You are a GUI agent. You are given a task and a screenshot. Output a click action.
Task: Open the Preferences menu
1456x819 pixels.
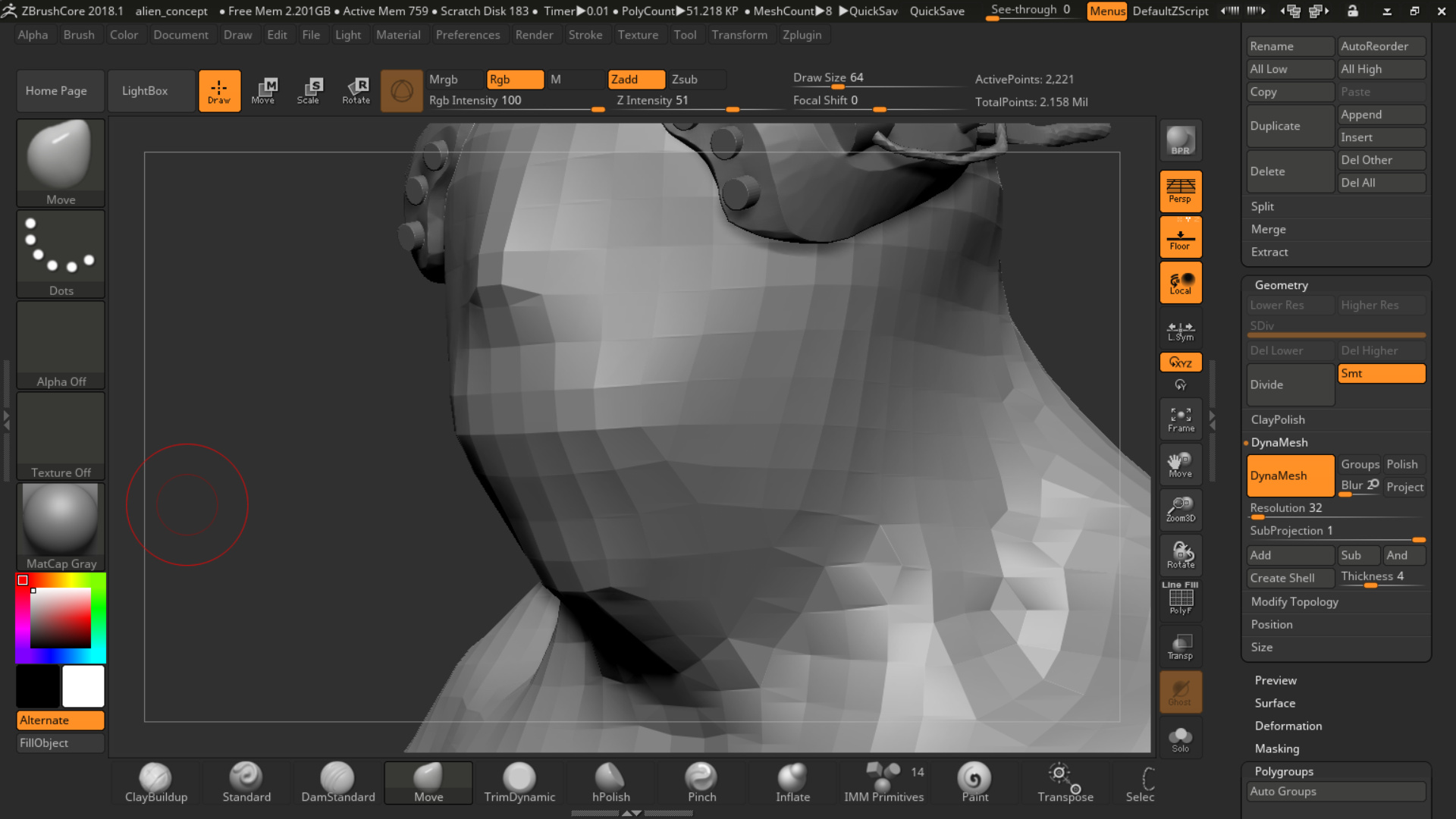pos(468,35)
